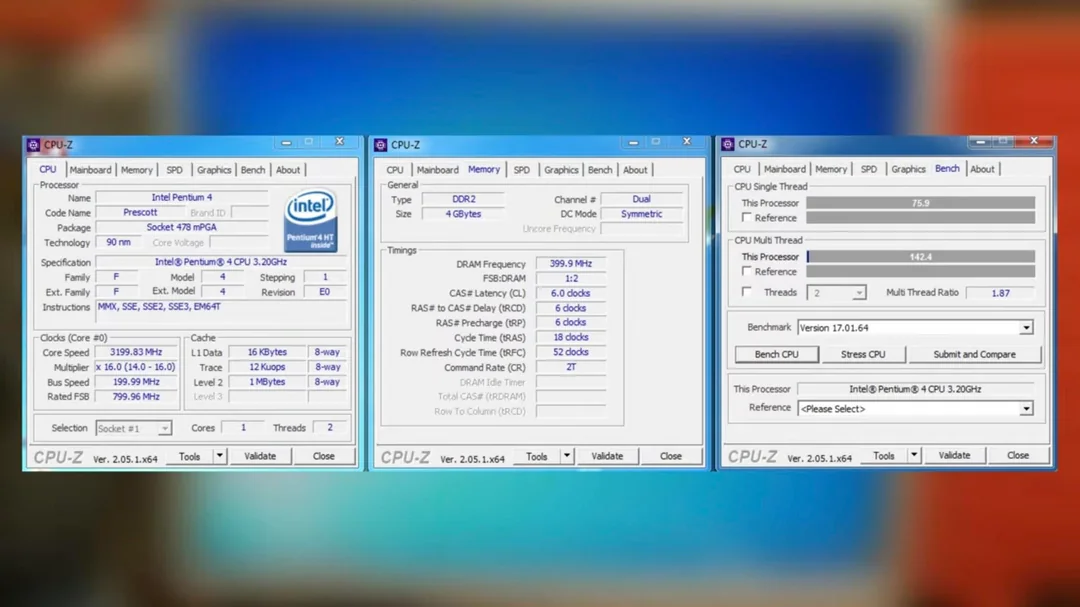Click the Memory Type DDR2 value
This screenshot has width=1080, height=607.
coord(464,199)
